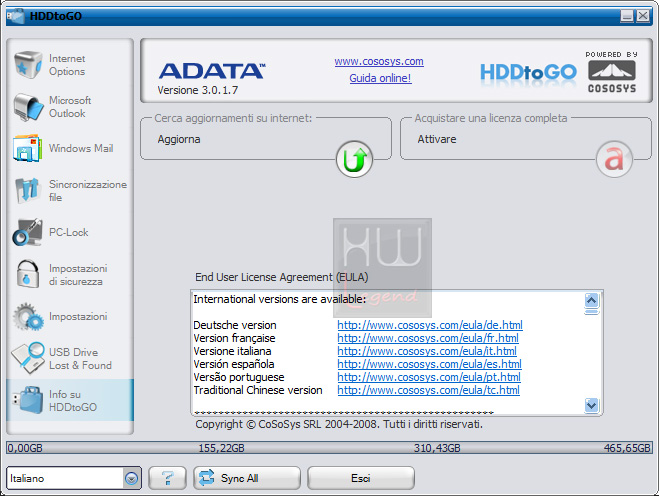659x496 pixels.
Task: Click the Versione 3.0.1.7 text
Action: (198, 90)
